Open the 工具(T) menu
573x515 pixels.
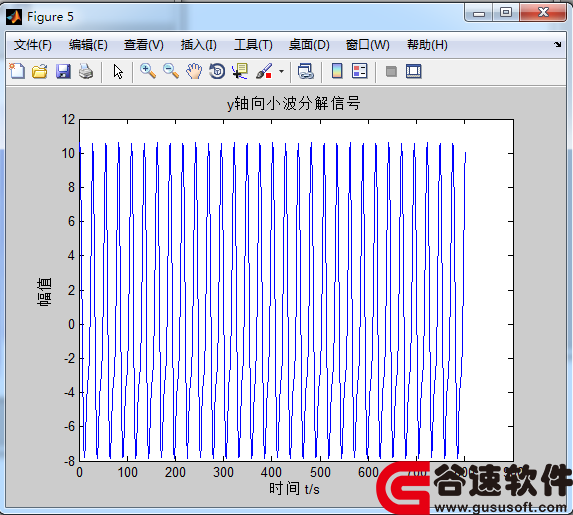click(x=253, y=45)
